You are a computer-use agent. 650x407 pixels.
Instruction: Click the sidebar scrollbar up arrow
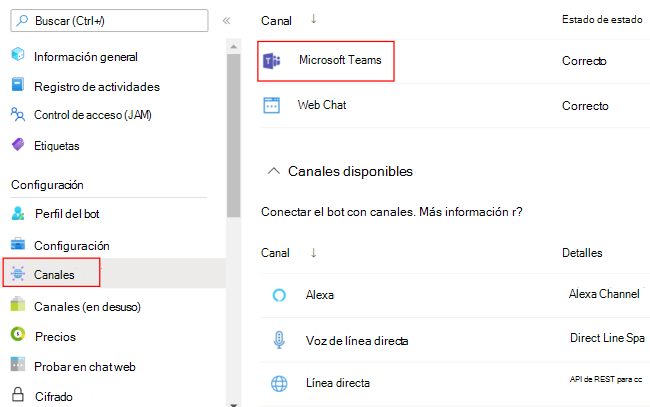click(x=233, y=46)
